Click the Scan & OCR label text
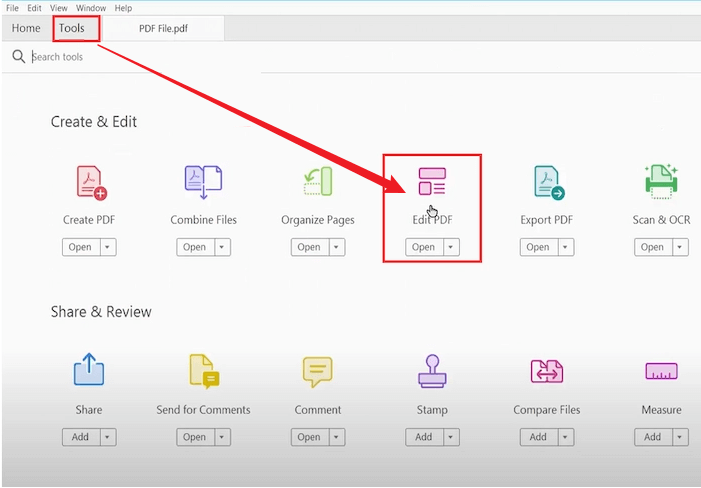Screen dimensions: 701x488 click(661, 220)
